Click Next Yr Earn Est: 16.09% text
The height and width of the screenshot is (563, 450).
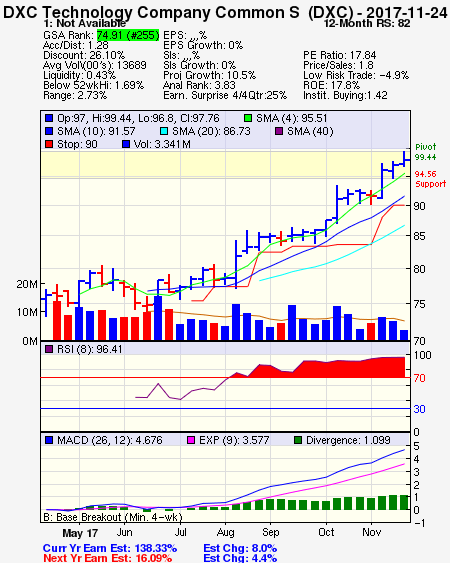[107, 558]
